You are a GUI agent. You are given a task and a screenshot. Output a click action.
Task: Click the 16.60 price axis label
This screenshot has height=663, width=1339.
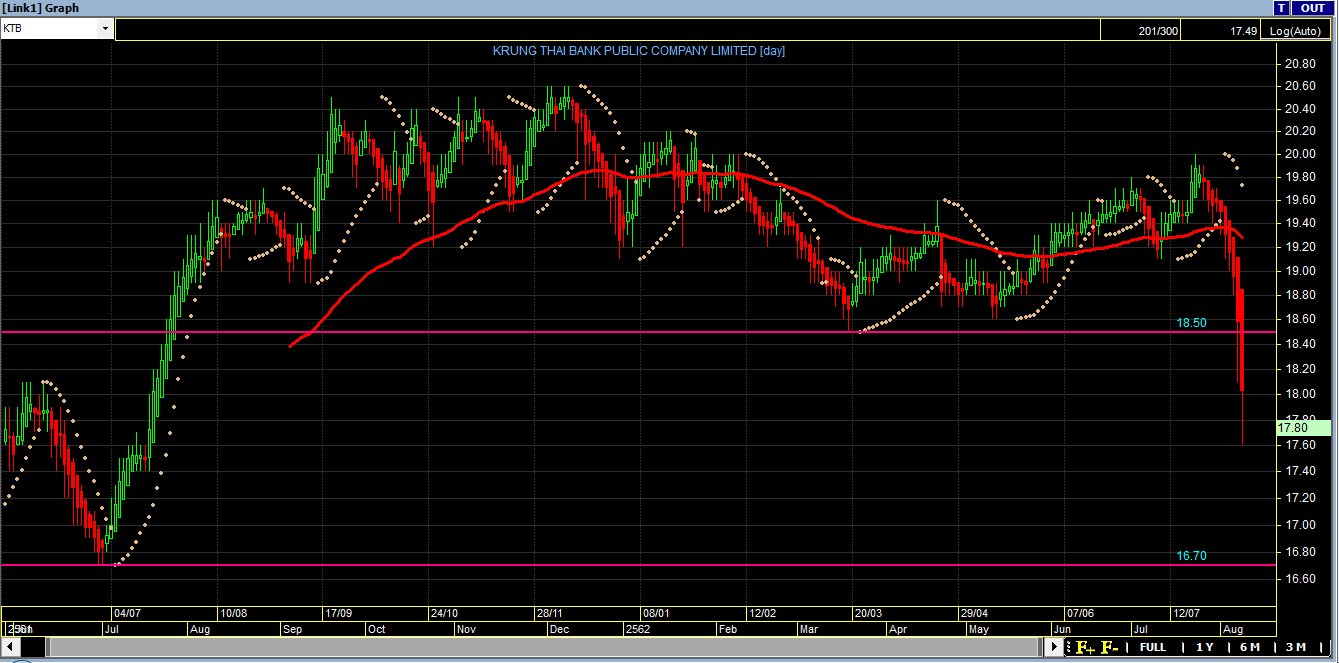click(1300, 579)
